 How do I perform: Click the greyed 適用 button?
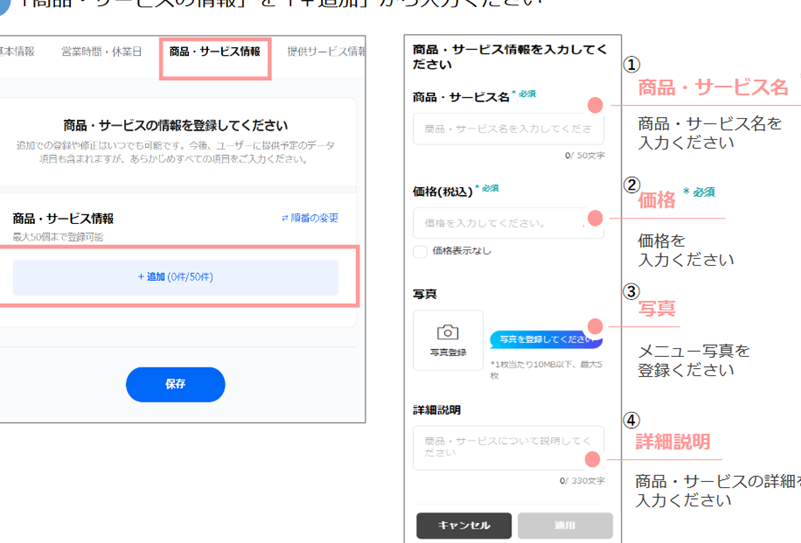565,526
